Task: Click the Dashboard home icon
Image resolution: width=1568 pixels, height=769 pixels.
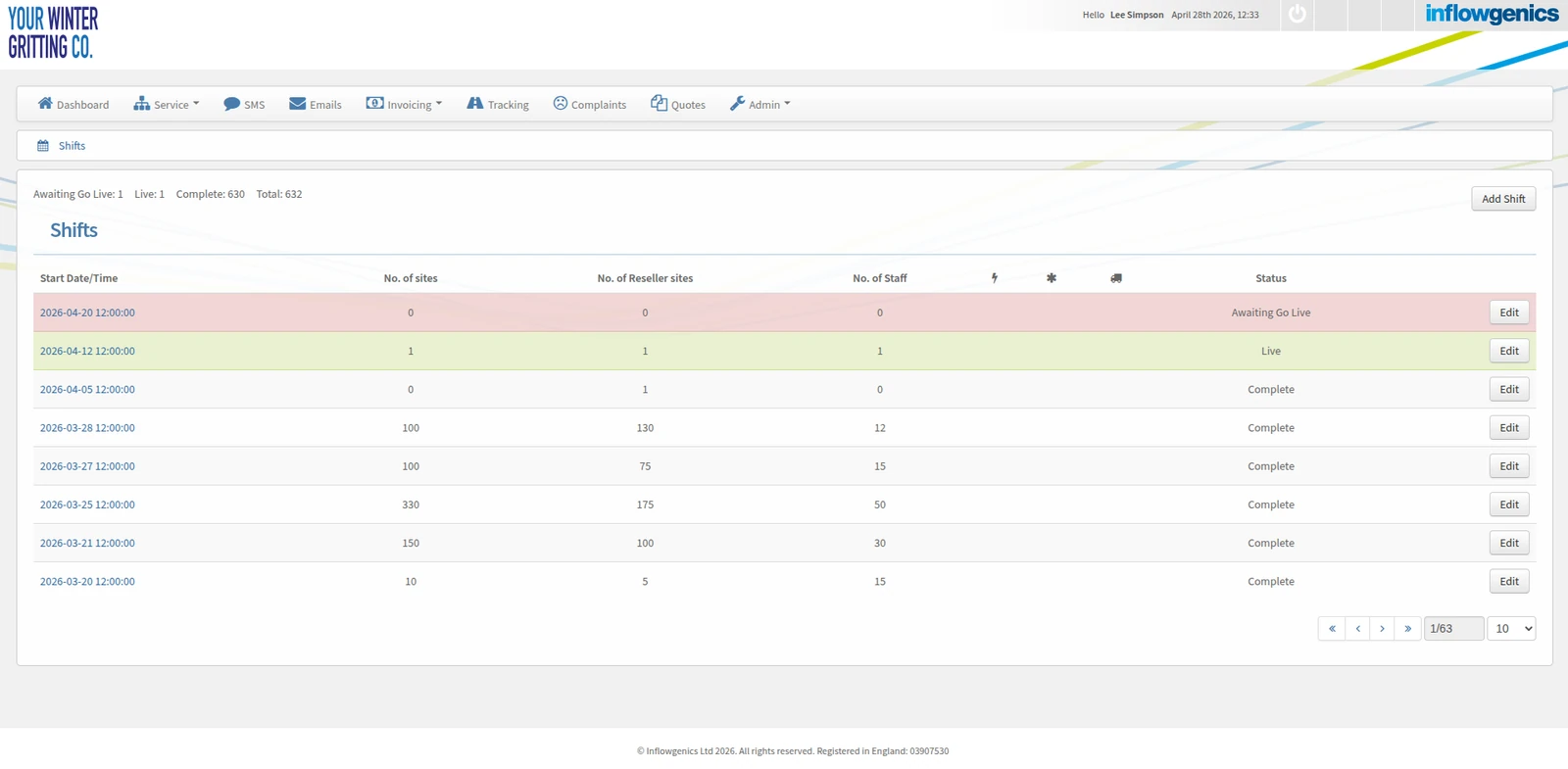Action: pyautogui.click(x=45, y=103)
